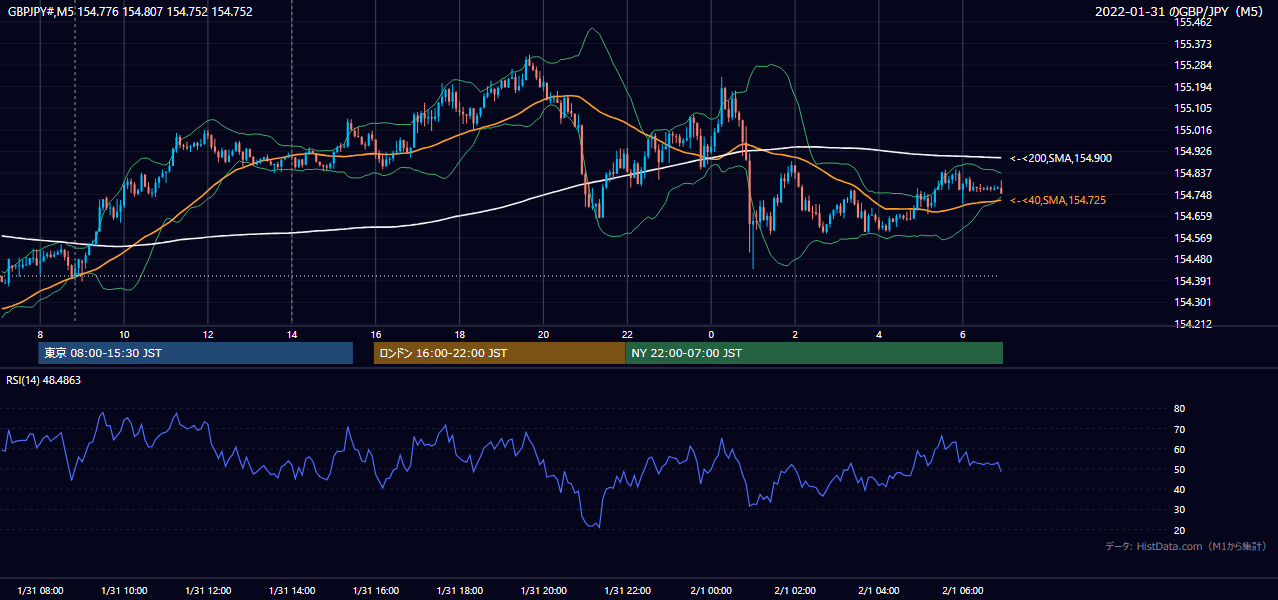The image size is (1278, 600).
Task: Click the 1/31 10:00 time label
Action: 124,591
